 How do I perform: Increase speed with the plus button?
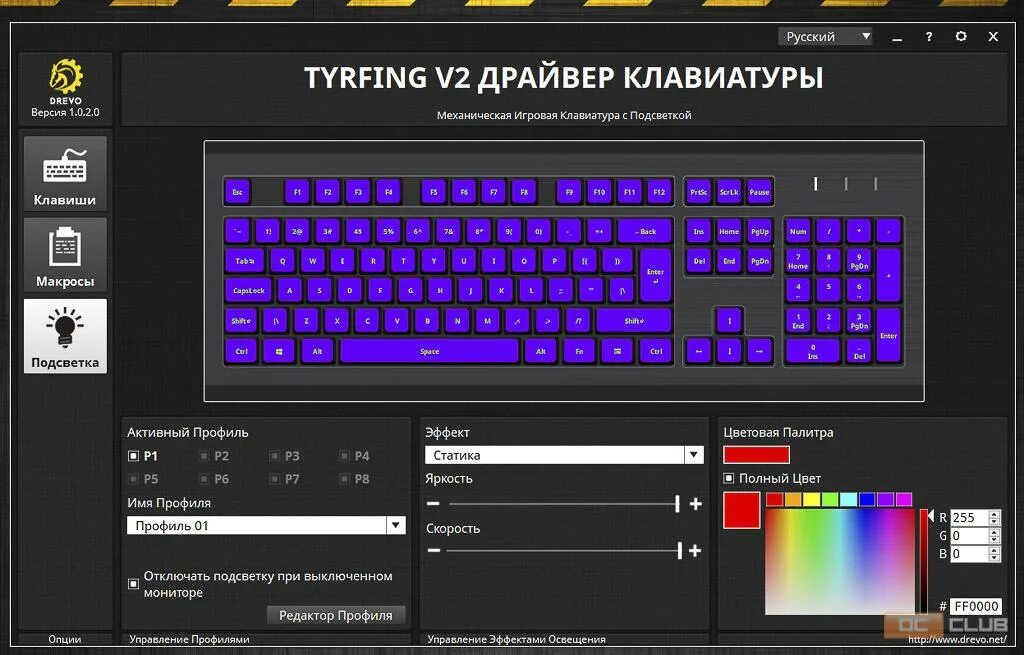click(x=696, y=551)
